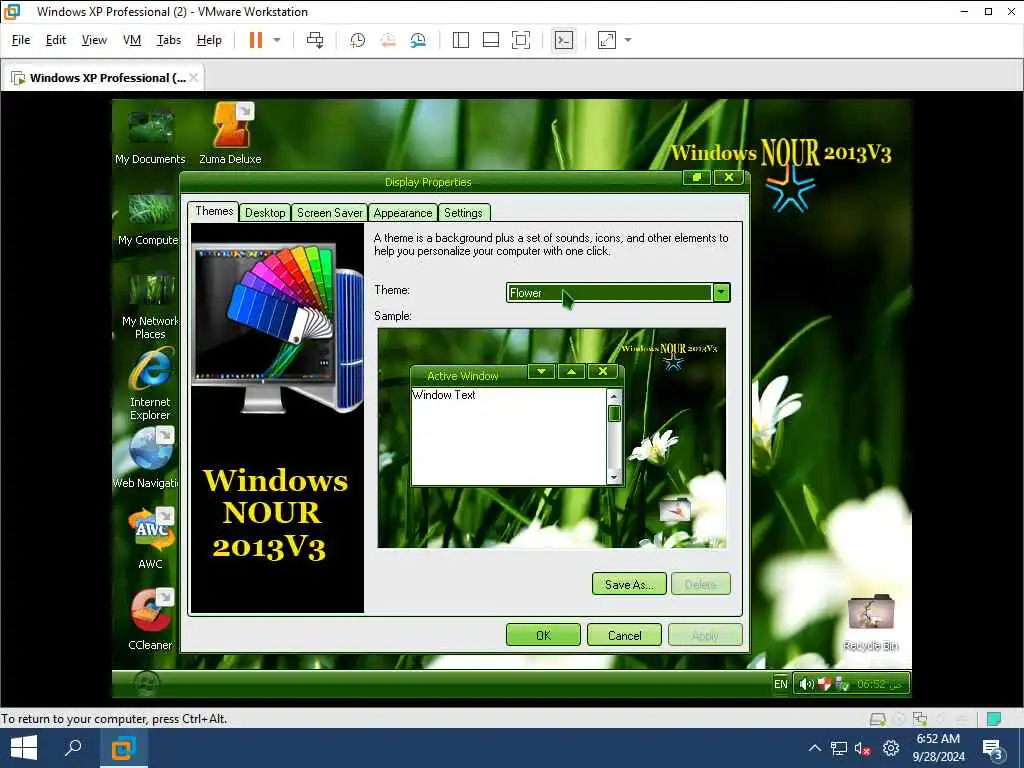Click the XP tray volume speaker icon

807,684
